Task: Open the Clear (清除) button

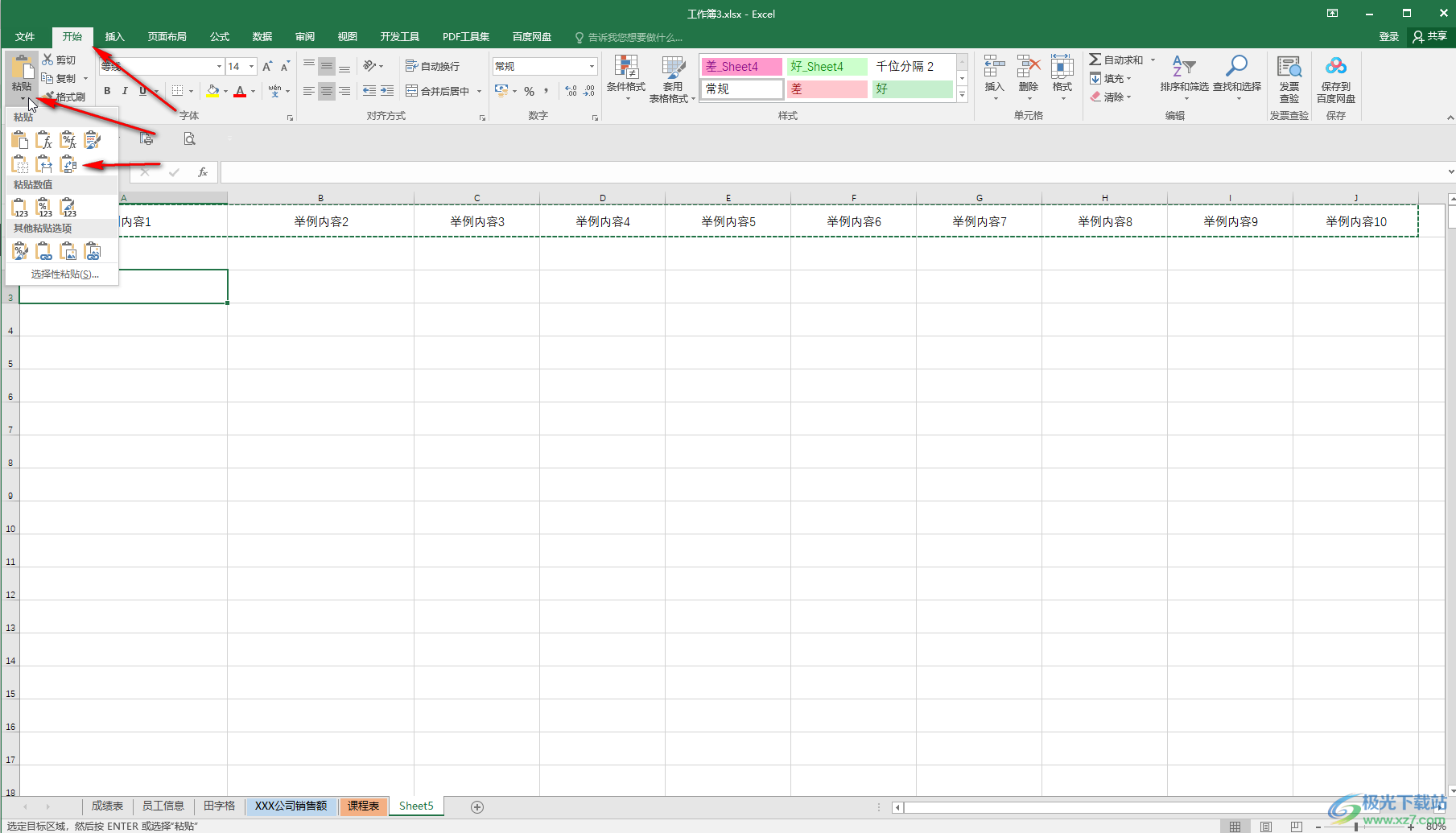Action: coord(1112,97)
